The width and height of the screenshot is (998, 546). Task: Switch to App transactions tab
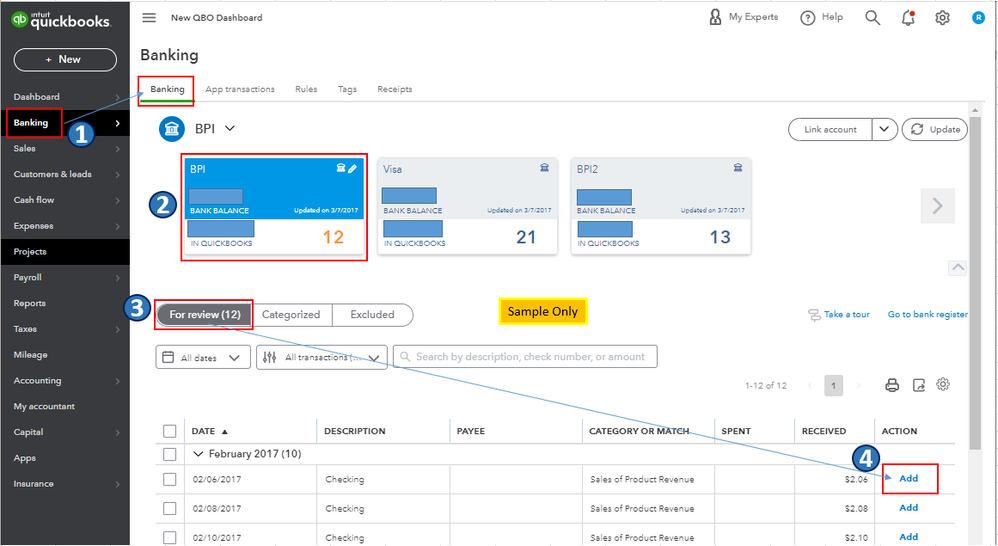[x=240, y=89]
